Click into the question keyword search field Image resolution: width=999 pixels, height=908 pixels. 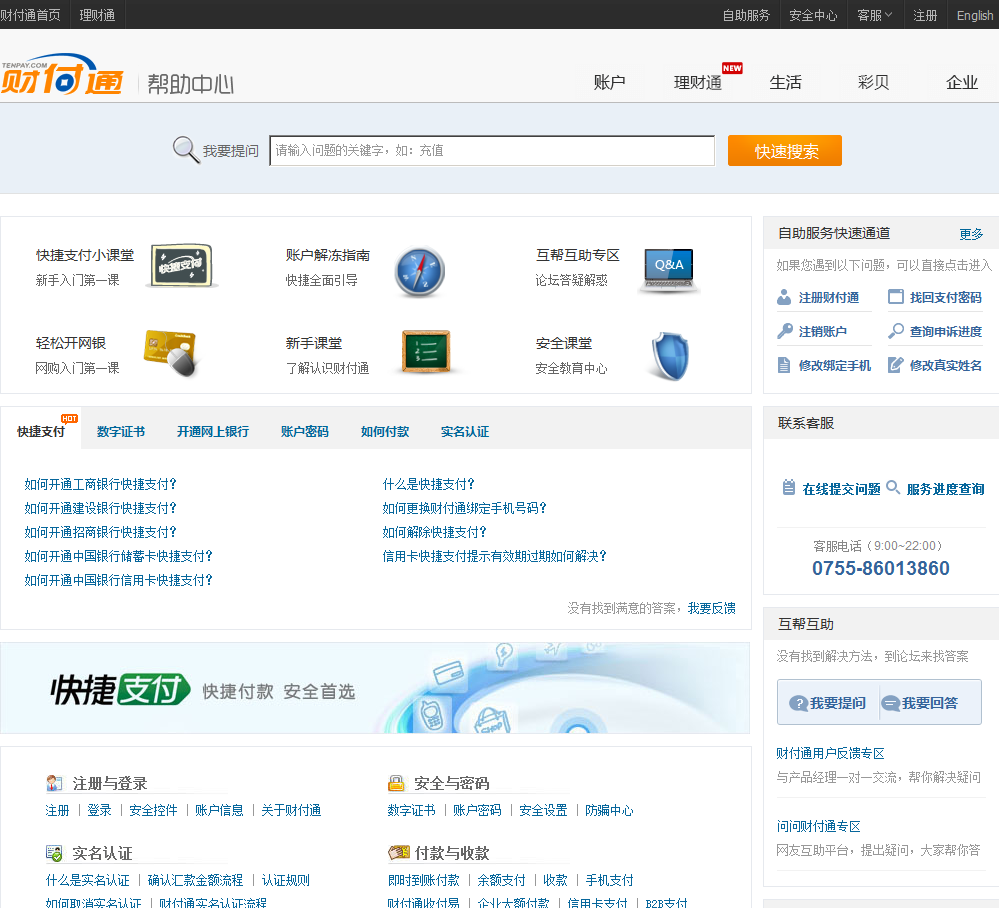pyautogui.click(x=492, y=150)
